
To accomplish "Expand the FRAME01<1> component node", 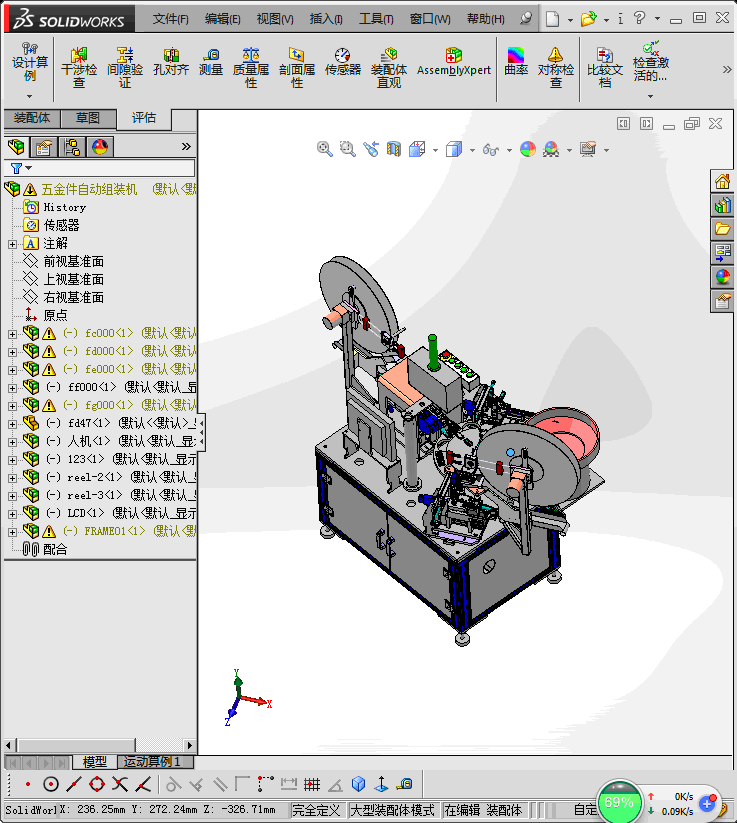I will coord(12,532).
